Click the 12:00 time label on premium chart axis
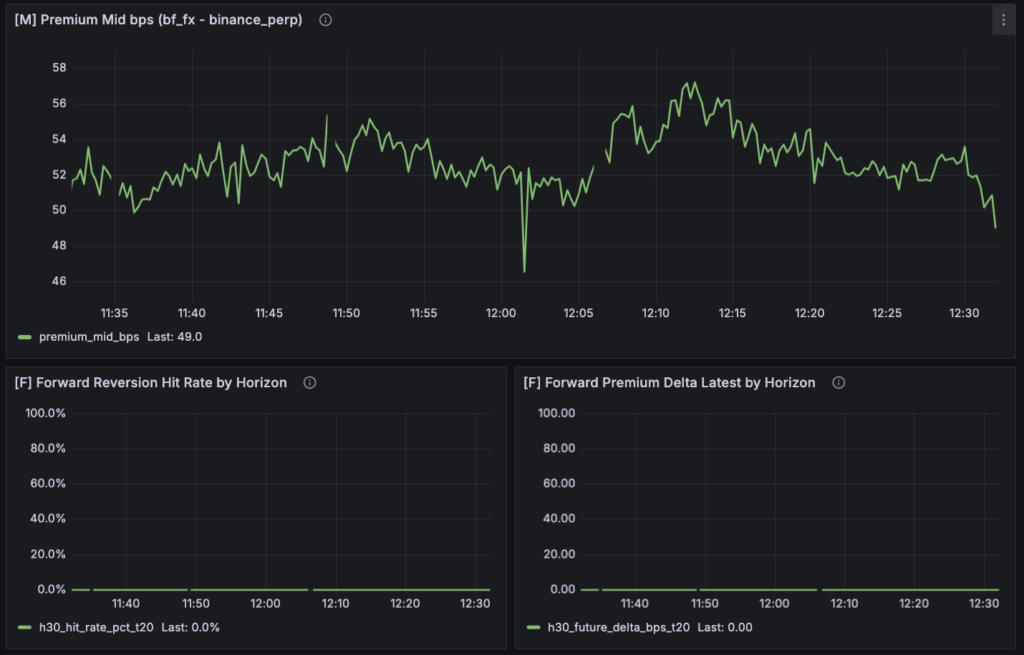1024x655 pixels. [501, 313]
